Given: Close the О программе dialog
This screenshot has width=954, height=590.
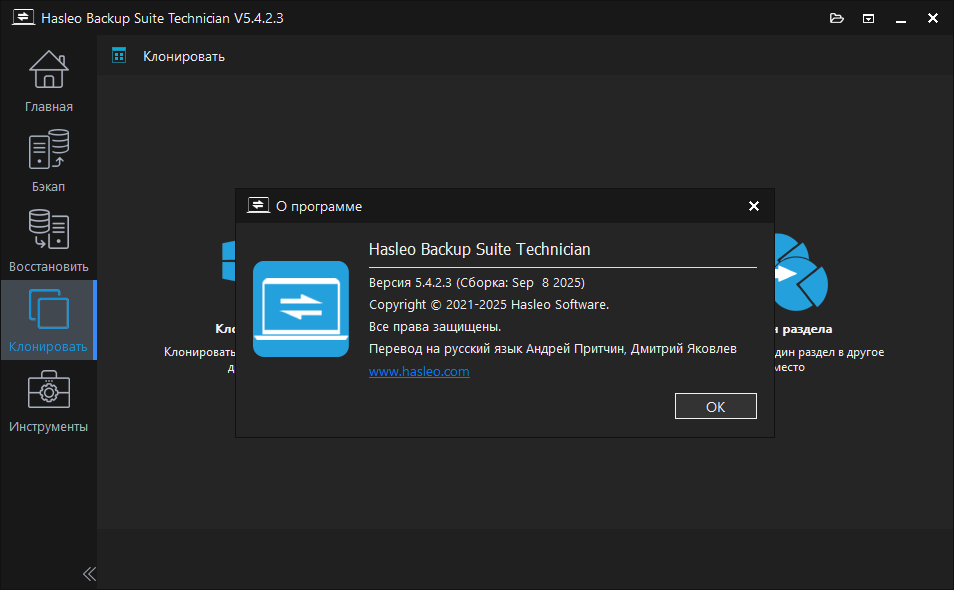Looking at the screenshot, I should (x=754, y=206).
